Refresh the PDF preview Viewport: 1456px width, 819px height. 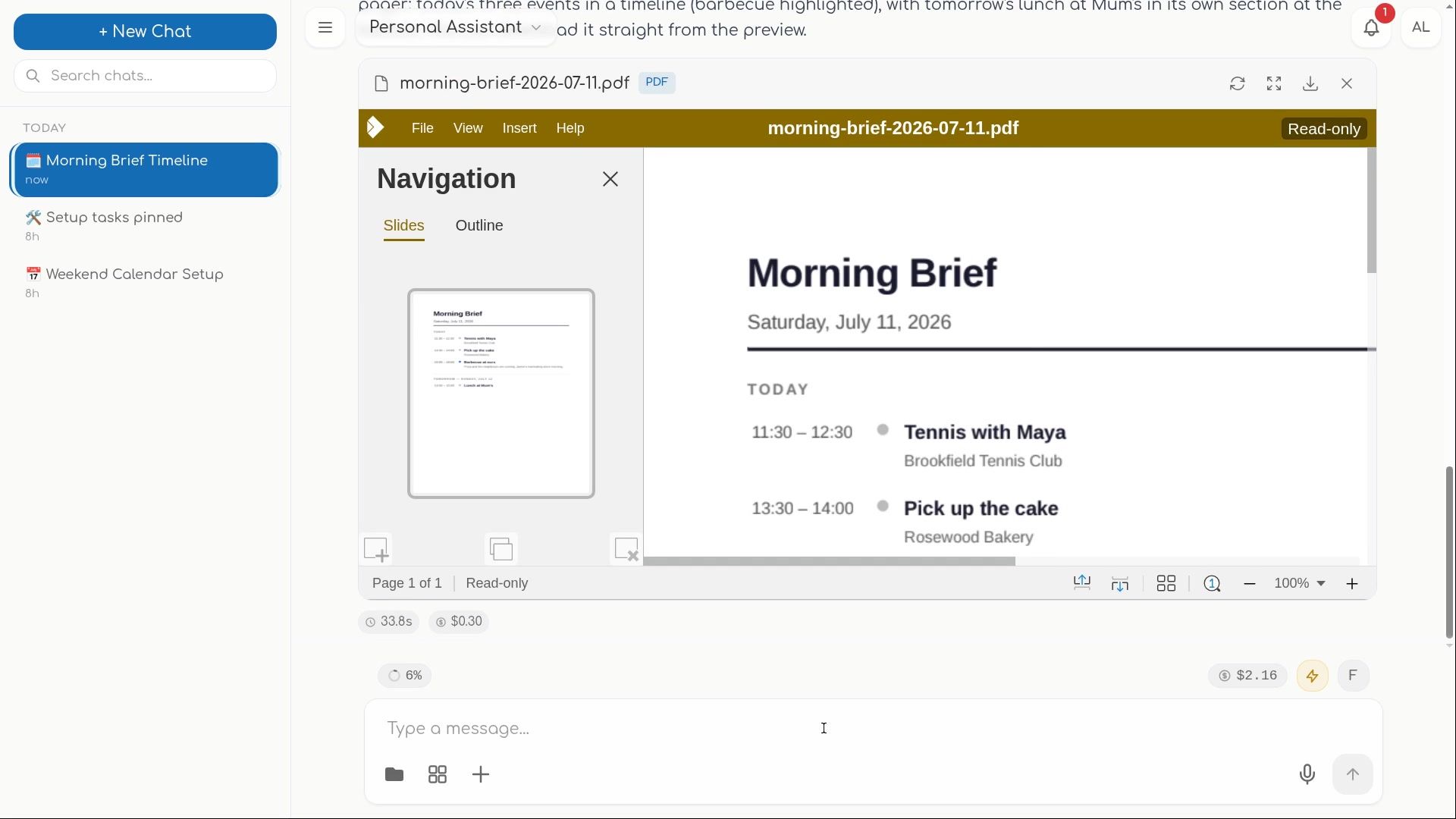pyautogui.click(x=1238, y=83)
